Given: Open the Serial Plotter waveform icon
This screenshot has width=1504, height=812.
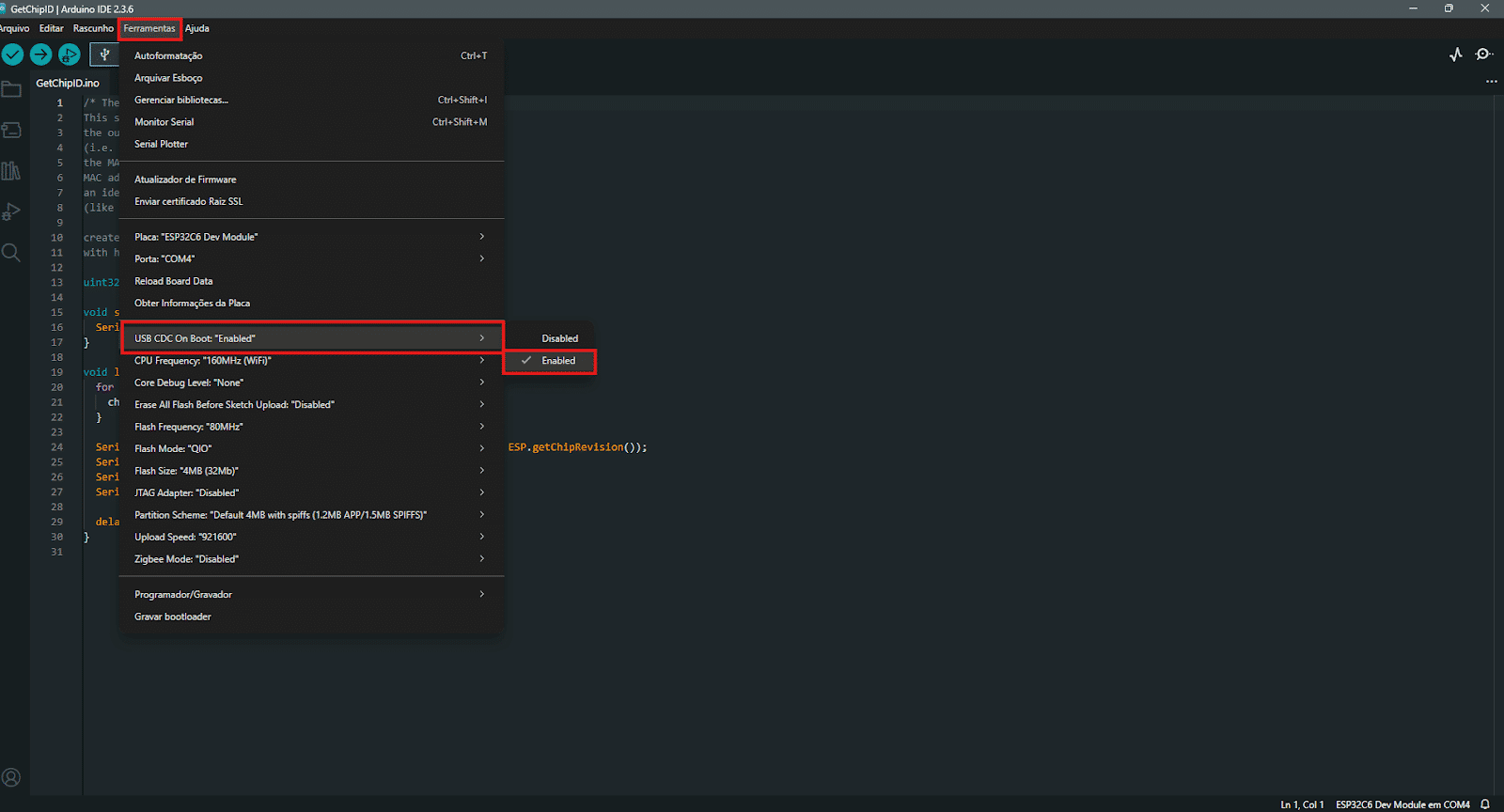Looking at the screenshot, I should click(1455, 55).
